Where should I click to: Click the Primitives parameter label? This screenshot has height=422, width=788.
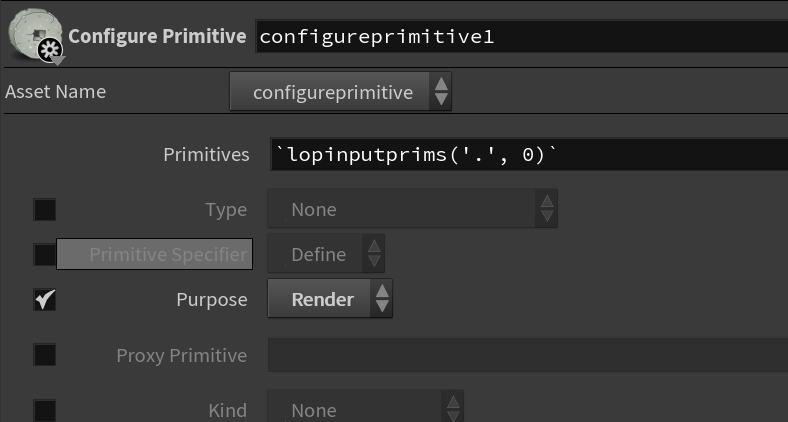tap(206, 154)
